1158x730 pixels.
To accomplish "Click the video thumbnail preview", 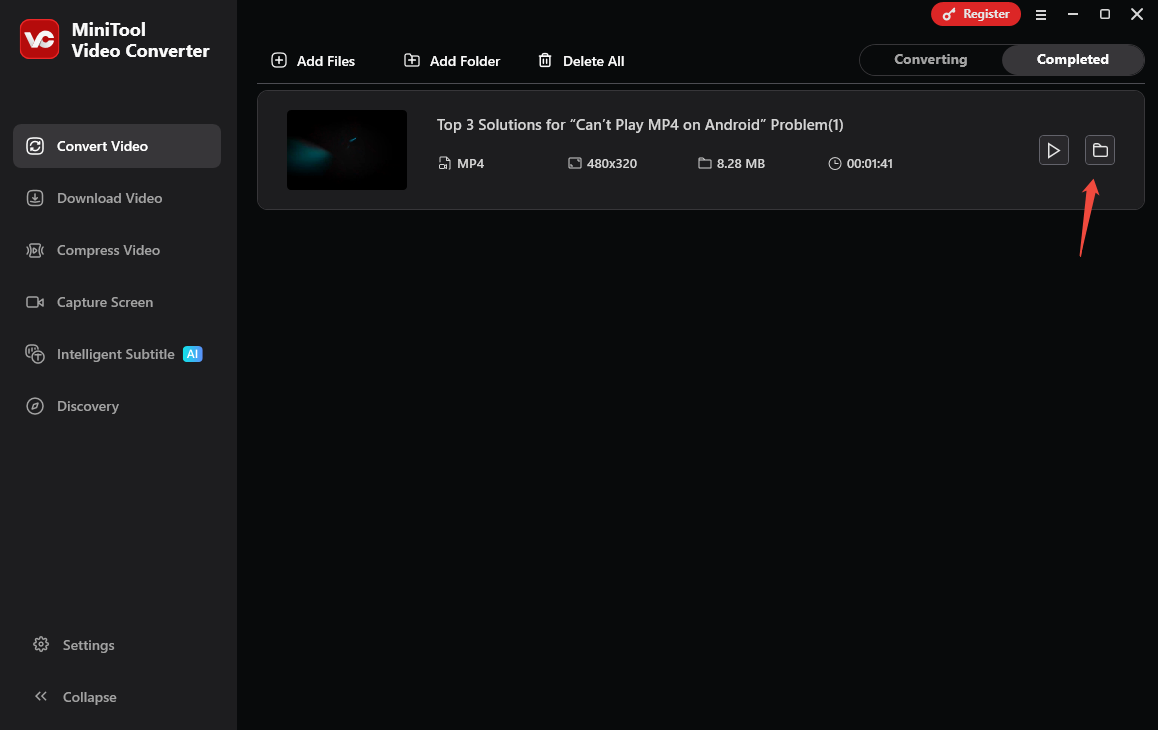I will coord(347,150).
